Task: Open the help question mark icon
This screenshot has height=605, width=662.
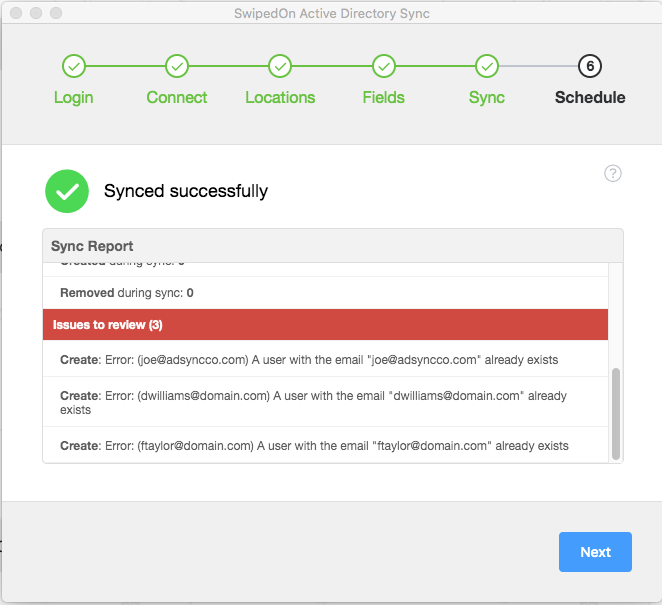Action: tap(613, 173)
